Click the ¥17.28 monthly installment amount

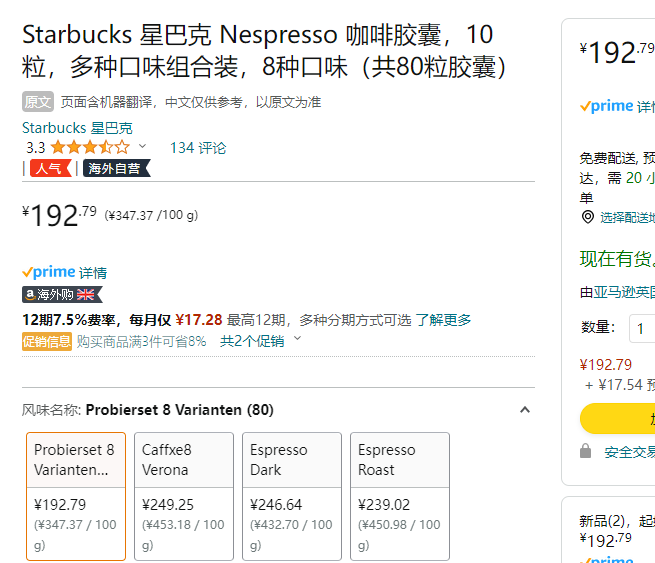199,320
